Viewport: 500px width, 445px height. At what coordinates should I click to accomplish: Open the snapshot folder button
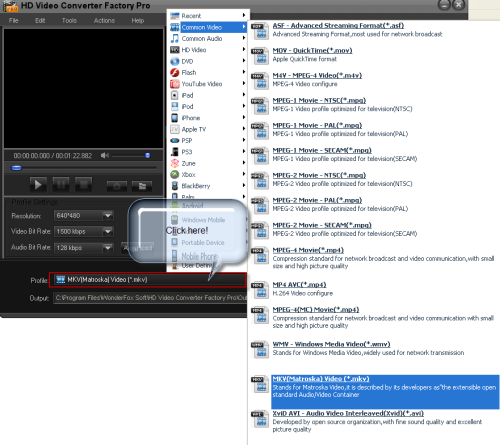[142, 186]
